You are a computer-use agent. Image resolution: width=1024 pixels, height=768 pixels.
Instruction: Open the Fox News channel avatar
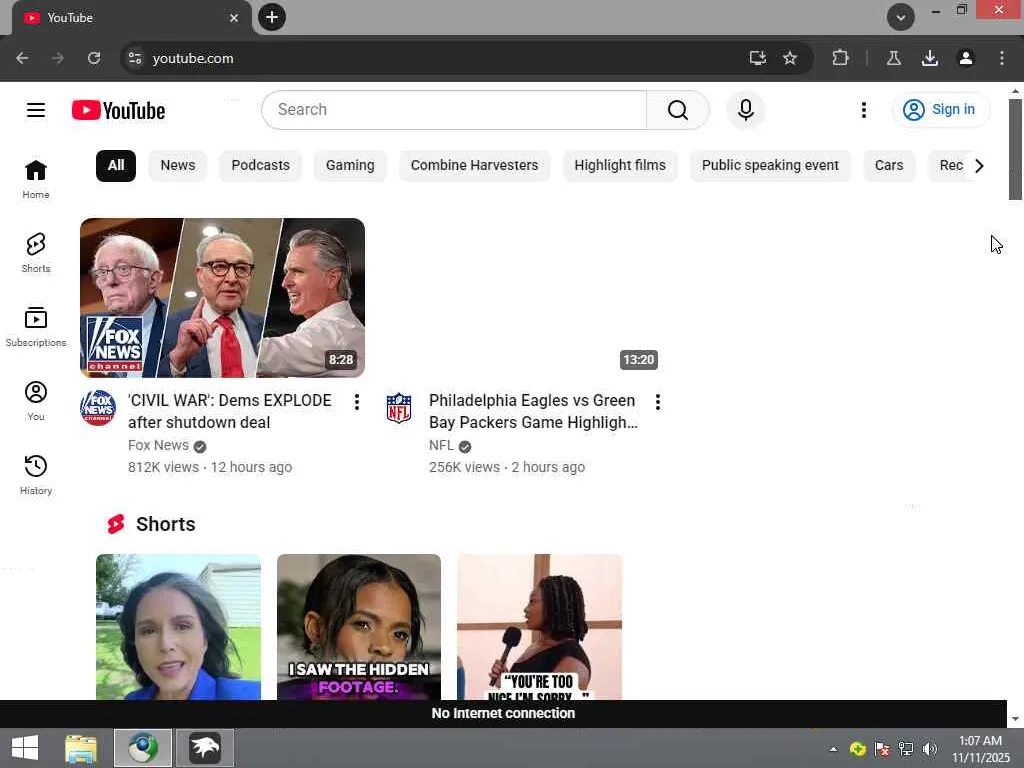(x=98, y=408)
